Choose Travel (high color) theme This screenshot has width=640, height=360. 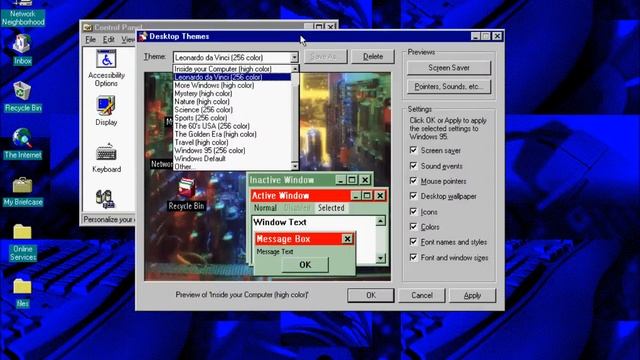pyautogui.click(x=232, y=142)
